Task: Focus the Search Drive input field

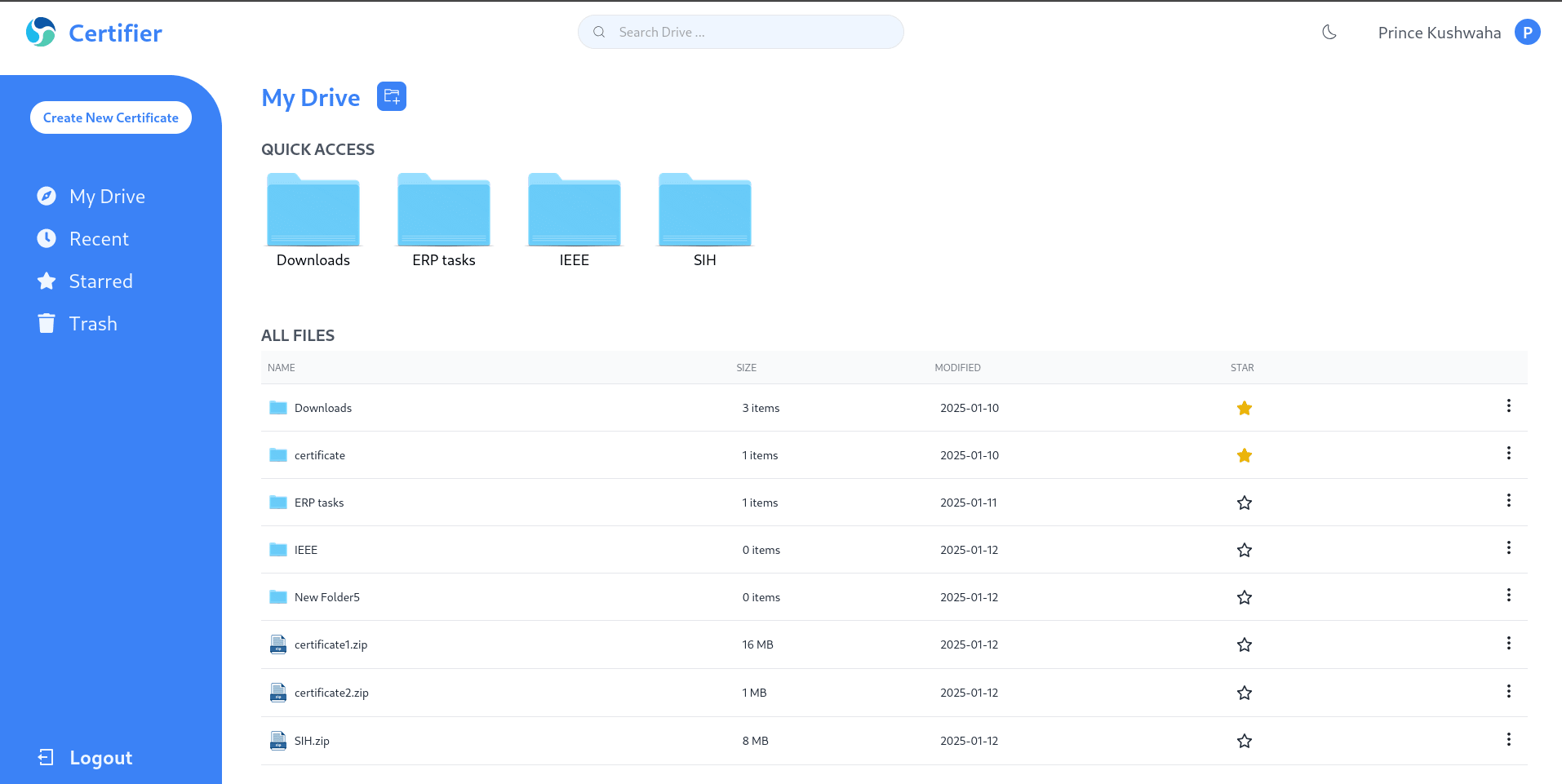Action: point(751,33)
